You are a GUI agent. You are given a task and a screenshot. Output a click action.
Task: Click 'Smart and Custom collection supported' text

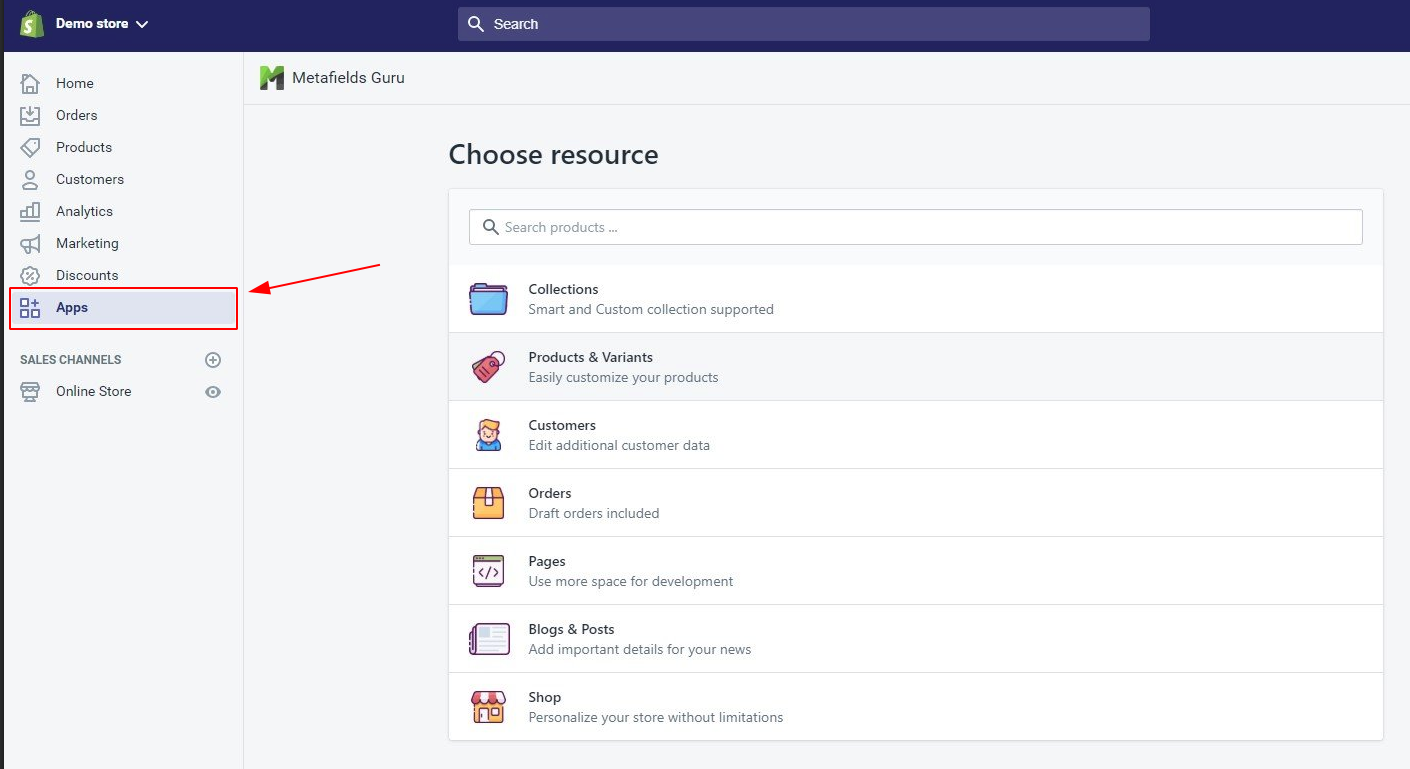tap(651, 309)
